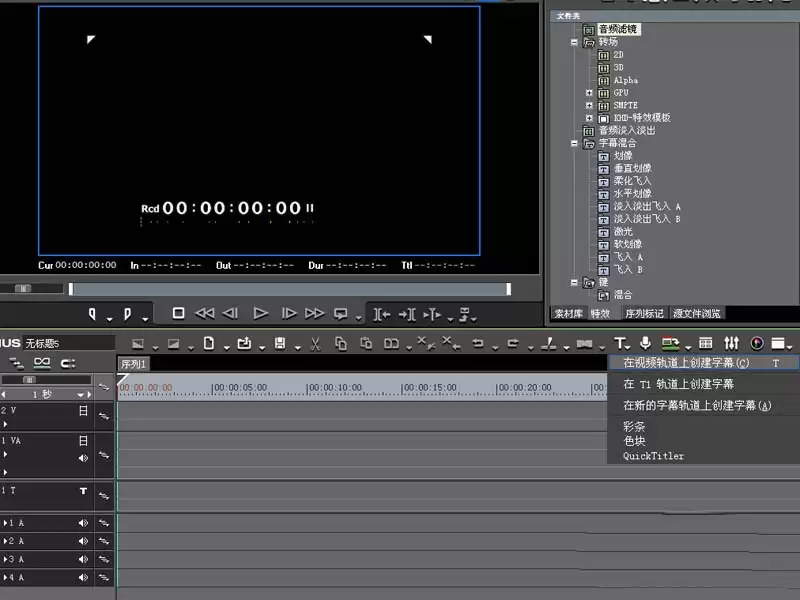Expand the GPU transitions folder

(x=589, y=93)
